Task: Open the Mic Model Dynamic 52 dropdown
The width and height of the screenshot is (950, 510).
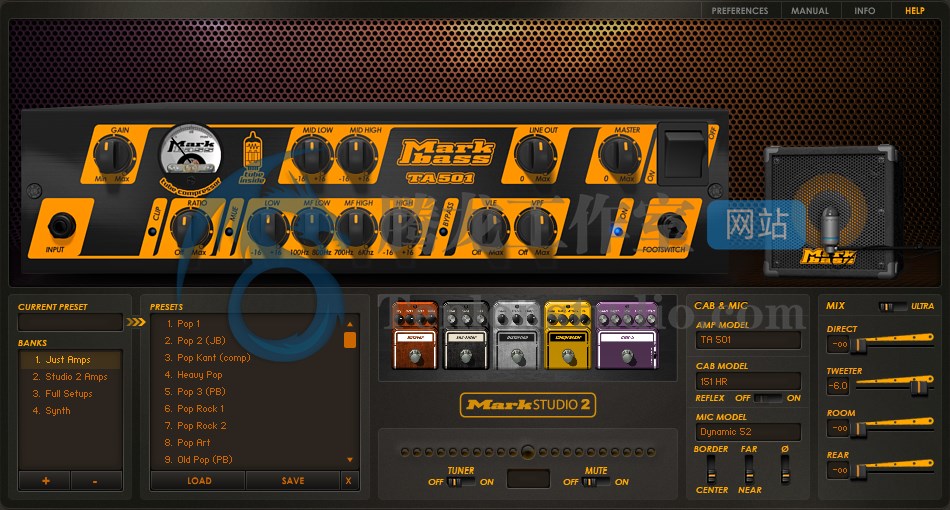Action: [x=748, y=432]
